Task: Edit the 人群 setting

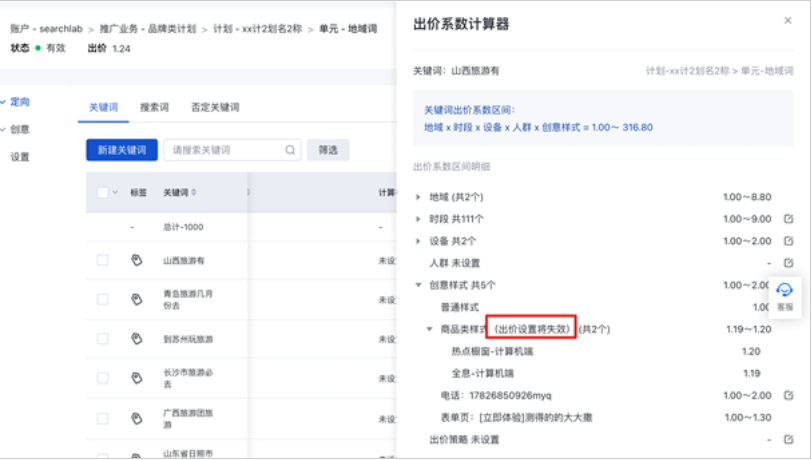Action: (x=788, y=263)
